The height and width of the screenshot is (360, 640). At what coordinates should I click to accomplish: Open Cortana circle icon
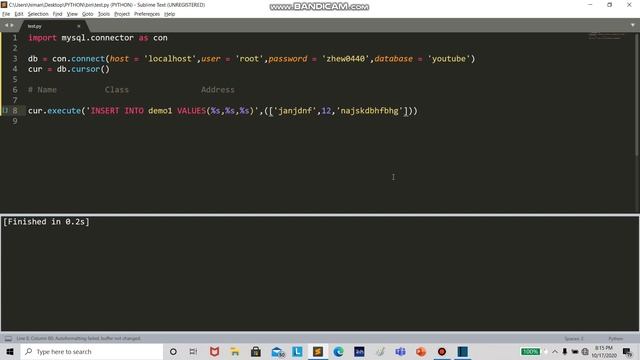tap(173, 351)
